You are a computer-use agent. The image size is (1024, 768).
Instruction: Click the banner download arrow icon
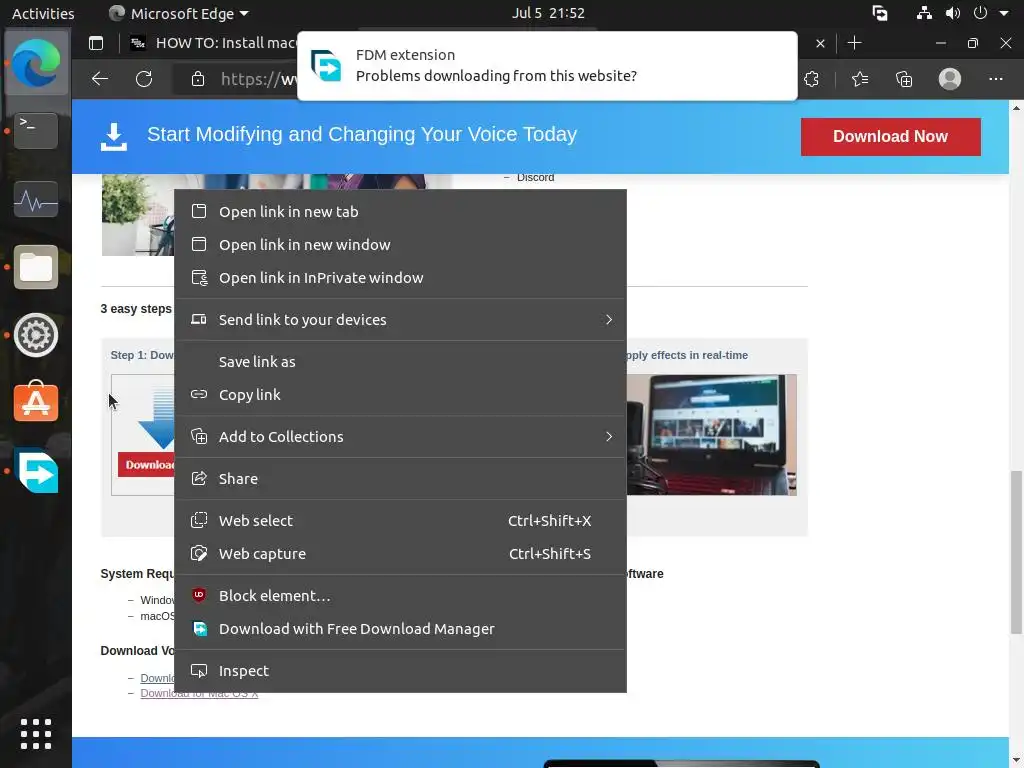(114, 136)
